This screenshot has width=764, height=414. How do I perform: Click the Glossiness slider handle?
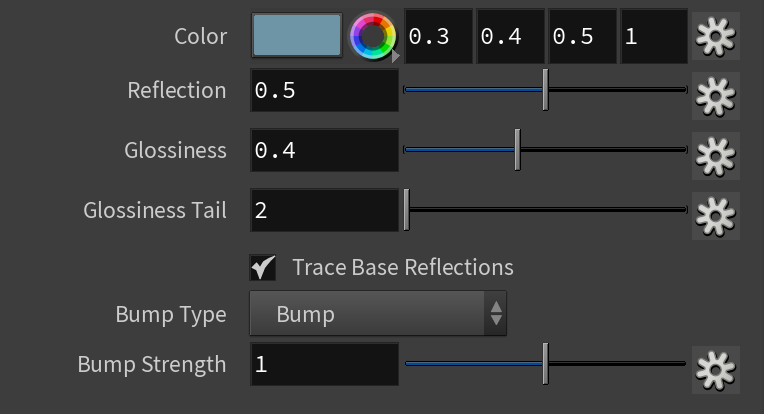click(x=517, y=150)
